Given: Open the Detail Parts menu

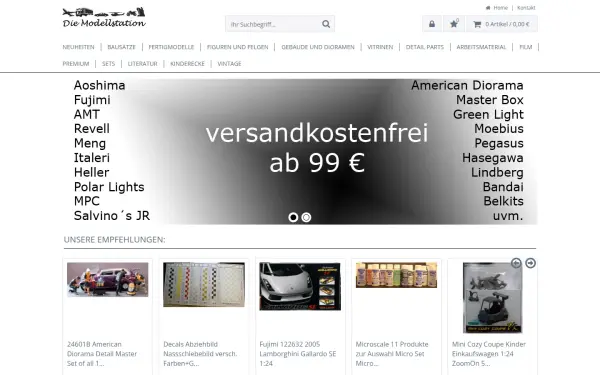Looking at the screenshot, I should 425,47.
